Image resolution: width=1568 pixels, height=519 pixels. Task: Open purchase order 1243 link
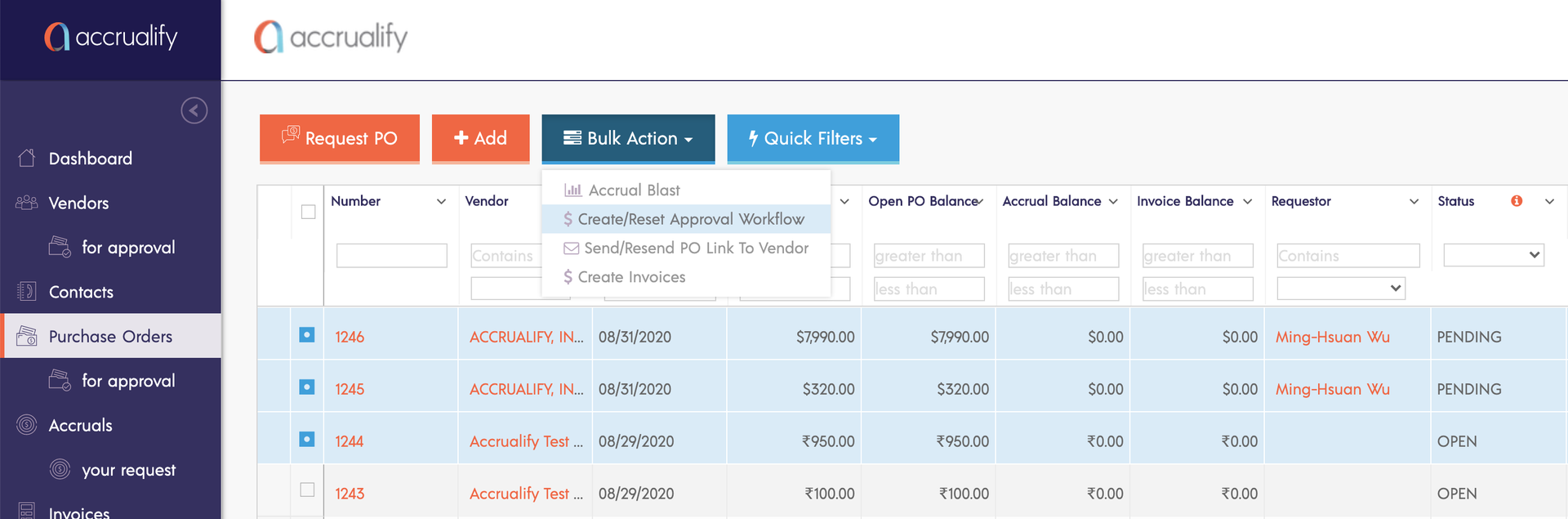pos(350,494)
